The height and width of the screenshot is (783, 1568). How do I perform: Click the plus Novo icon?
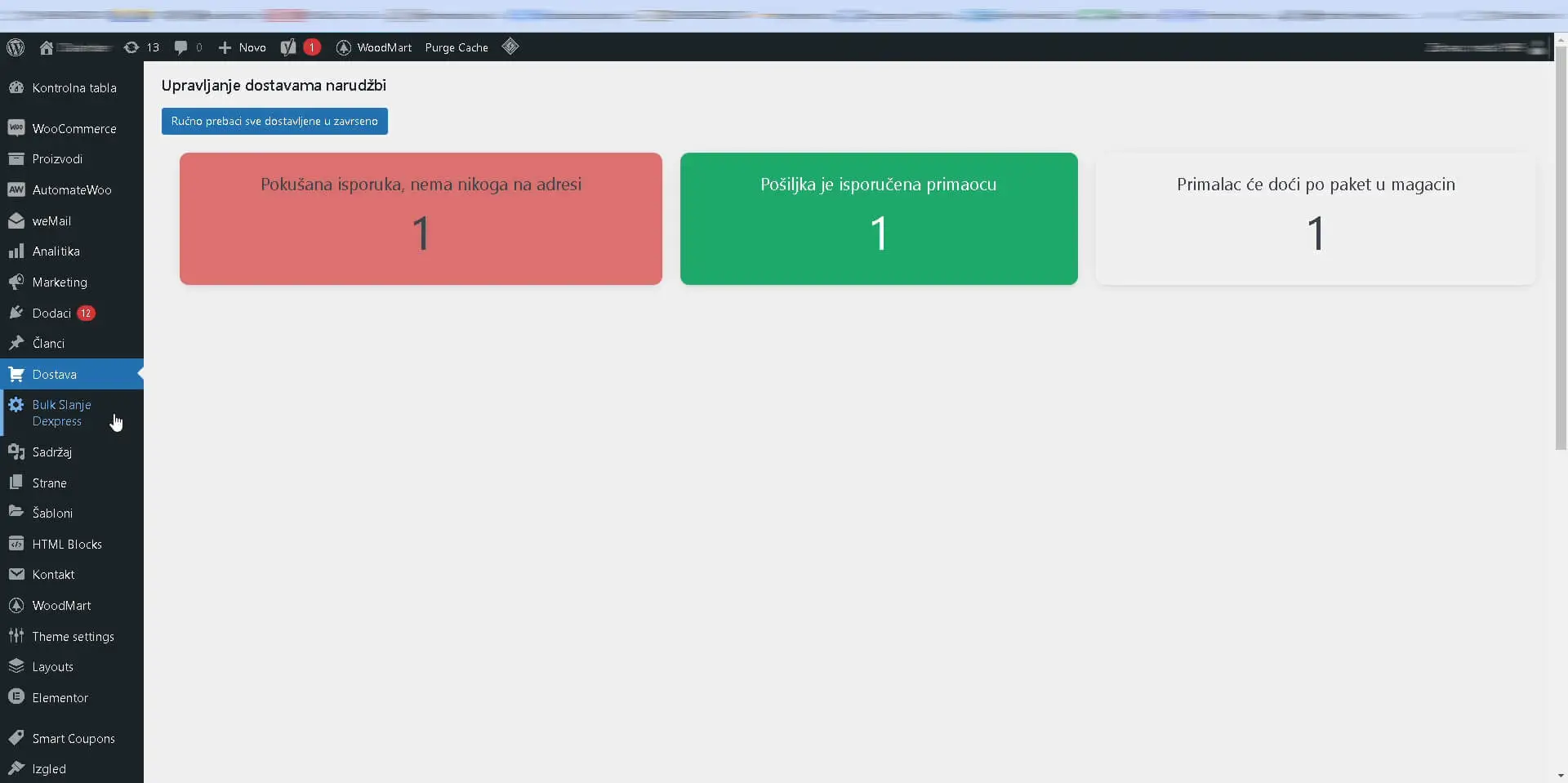point(225,47)
